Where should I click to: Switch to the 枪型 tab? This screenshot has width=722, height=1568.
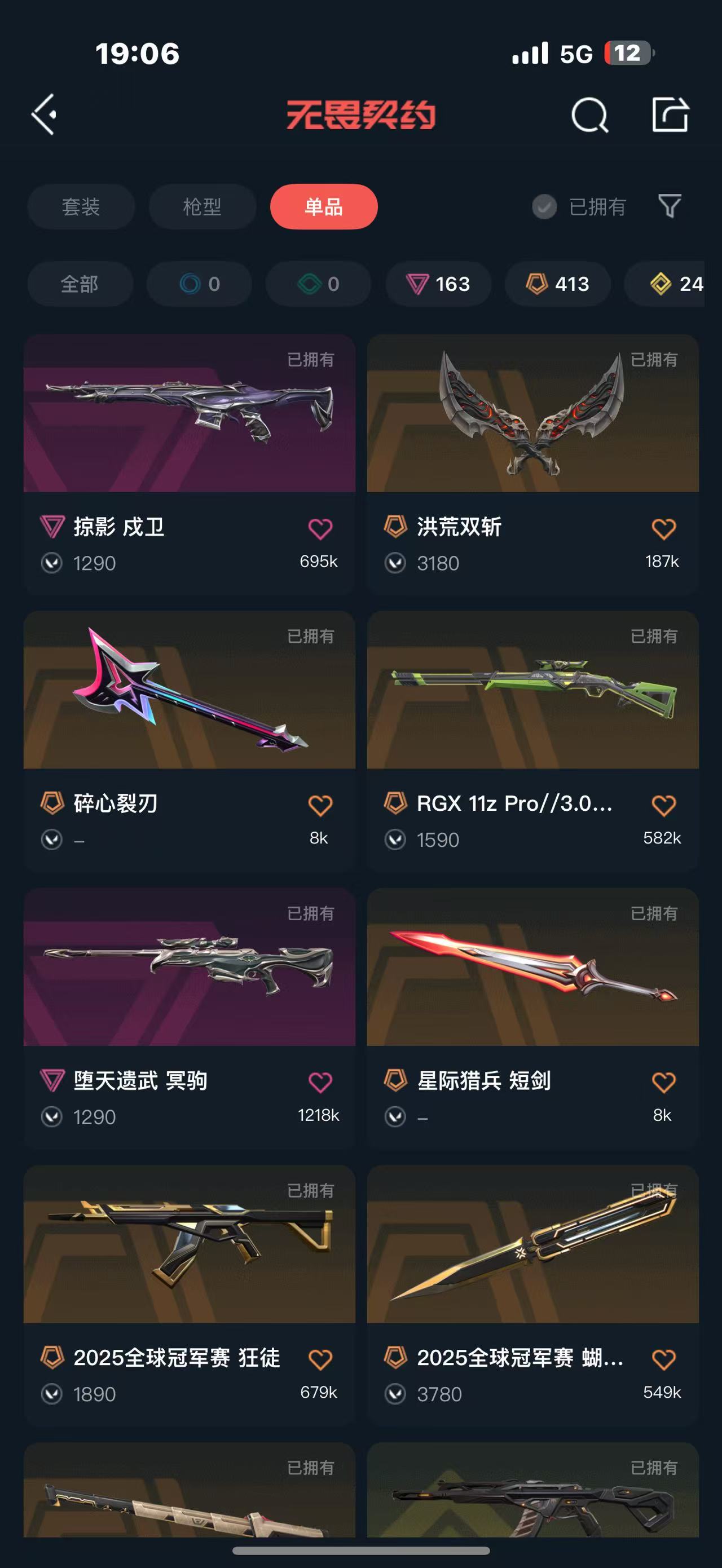202,206
